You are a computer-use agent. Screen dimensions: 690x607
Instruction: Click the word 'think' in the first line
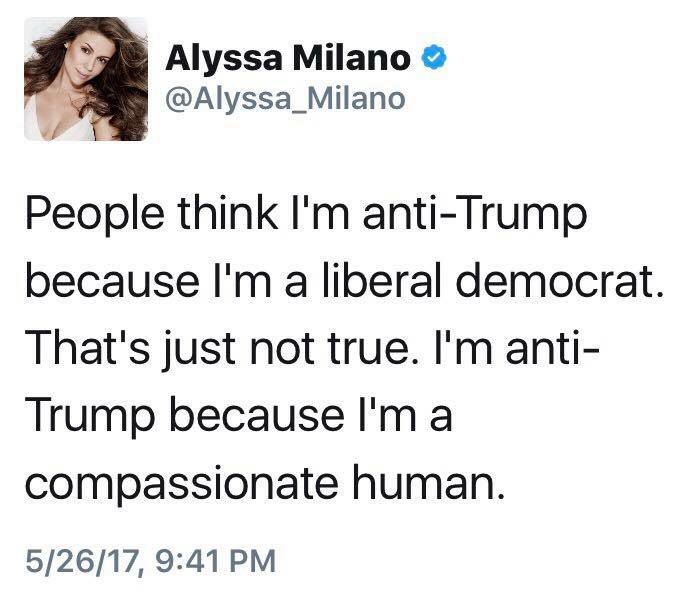coord(228,212)
